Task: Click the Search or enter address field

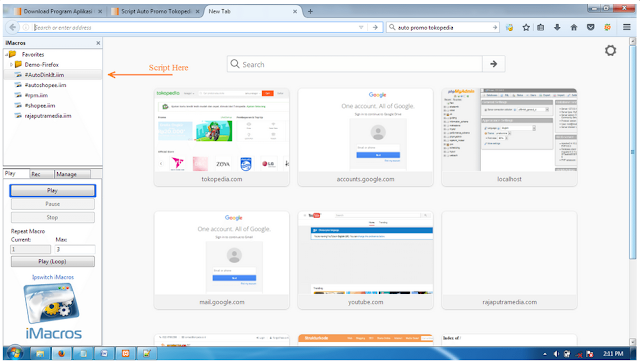Action: click(196, 27)
